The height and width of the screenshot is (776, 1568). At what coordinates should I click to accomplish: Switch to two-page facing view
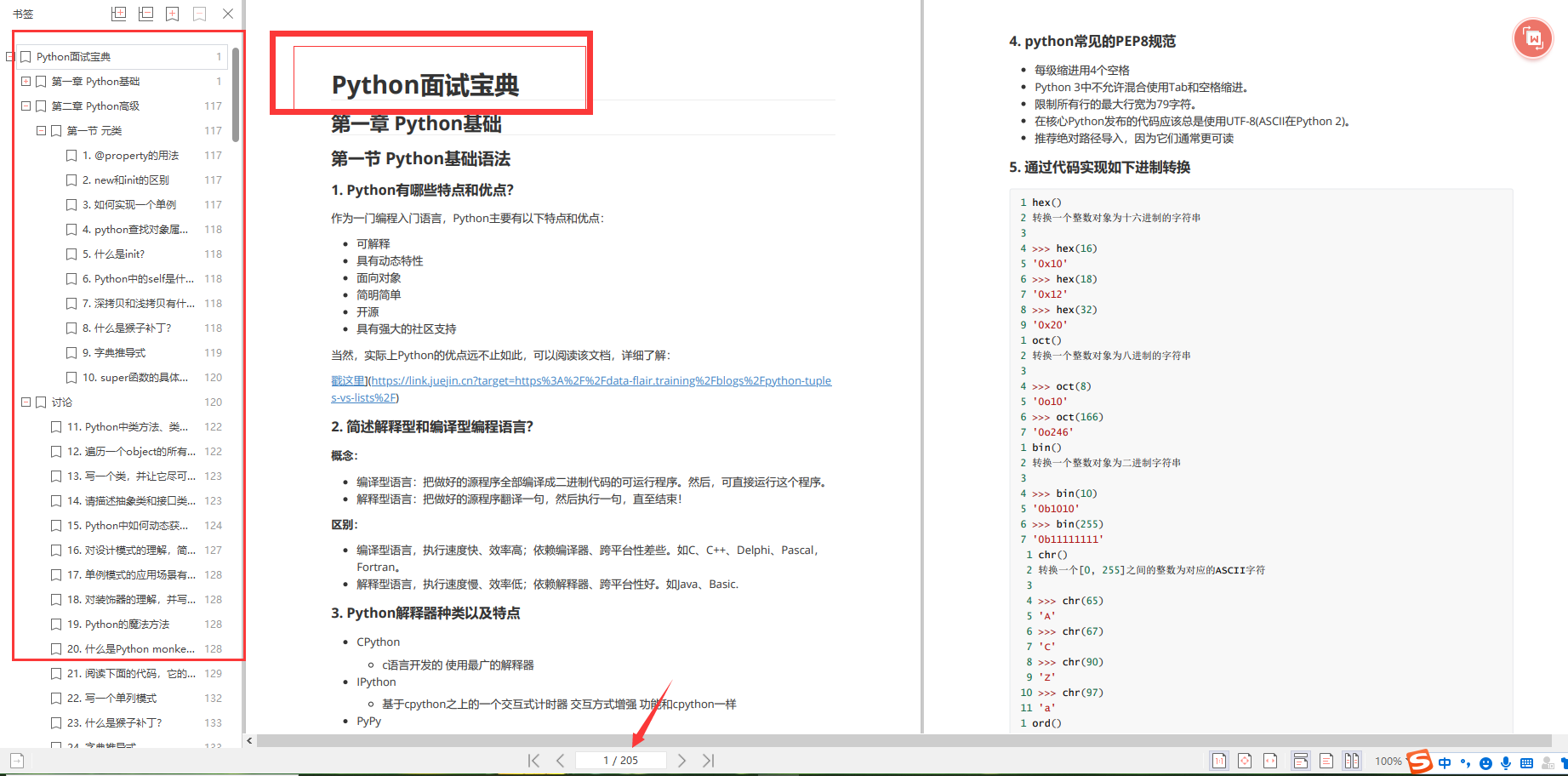click(x=1353, y=760)
